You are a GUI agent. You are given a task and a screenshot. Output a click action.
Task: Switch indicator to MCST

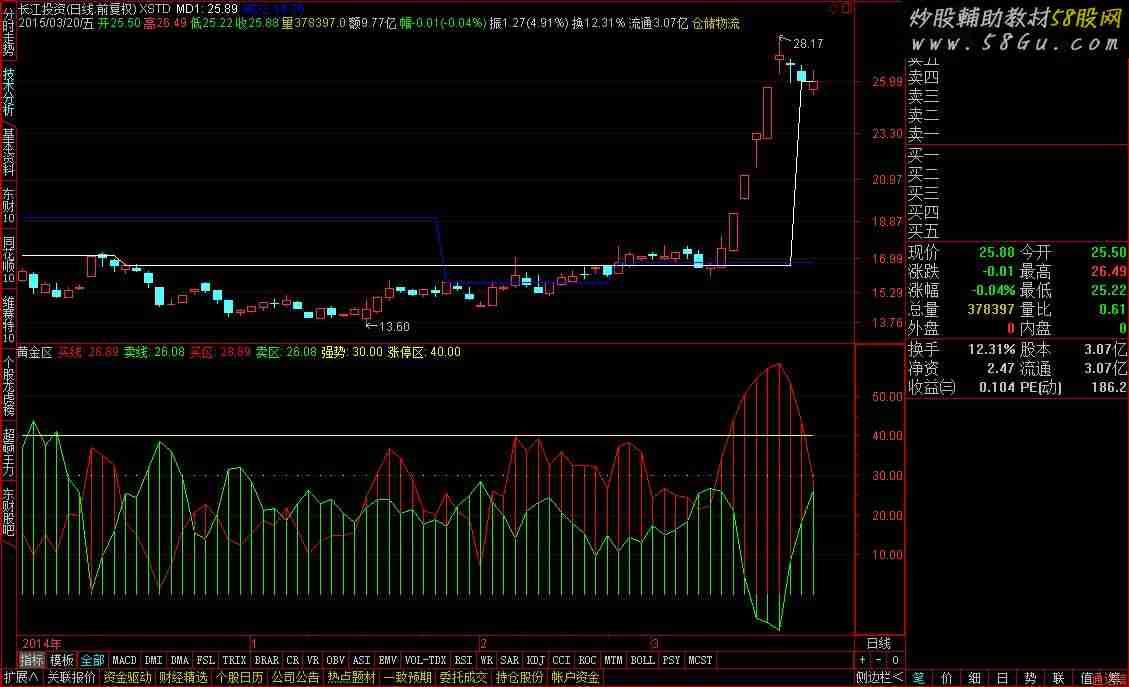click(699, 660)
